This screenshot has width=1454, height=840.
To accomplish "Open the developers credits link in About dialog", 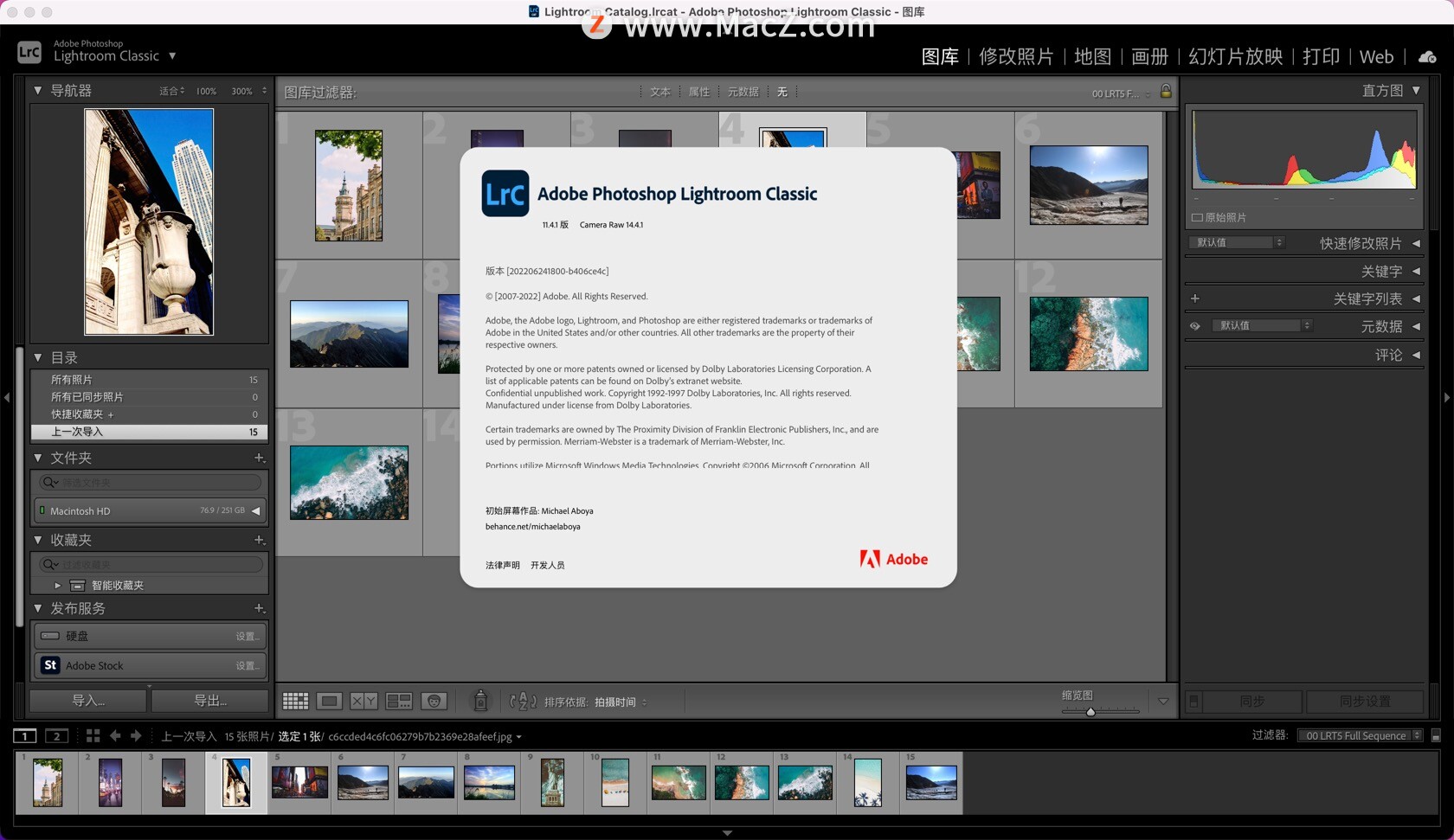I will pos(548,565).
